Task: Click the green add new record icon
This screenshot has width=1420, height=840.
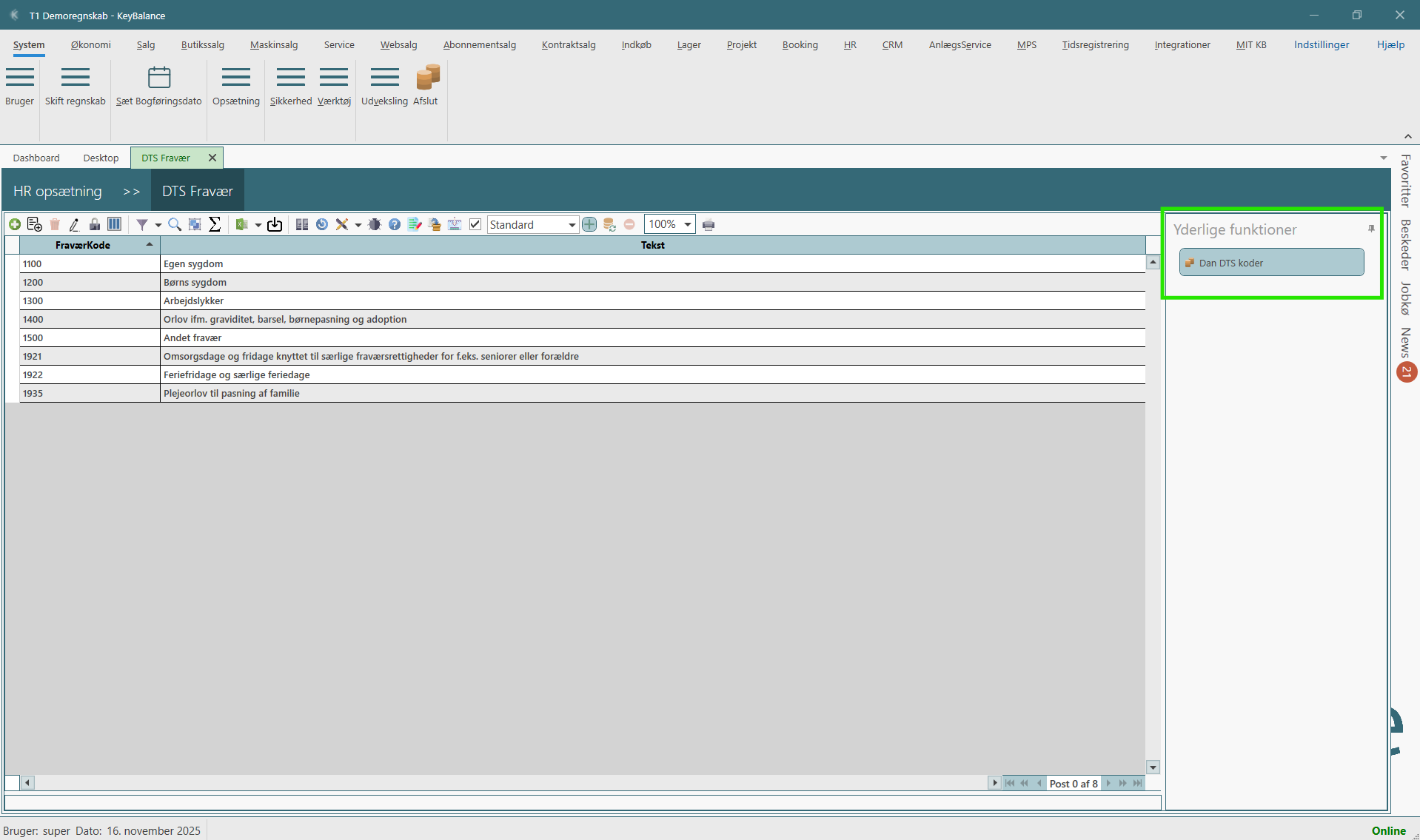Action: [x=15, y=224]
